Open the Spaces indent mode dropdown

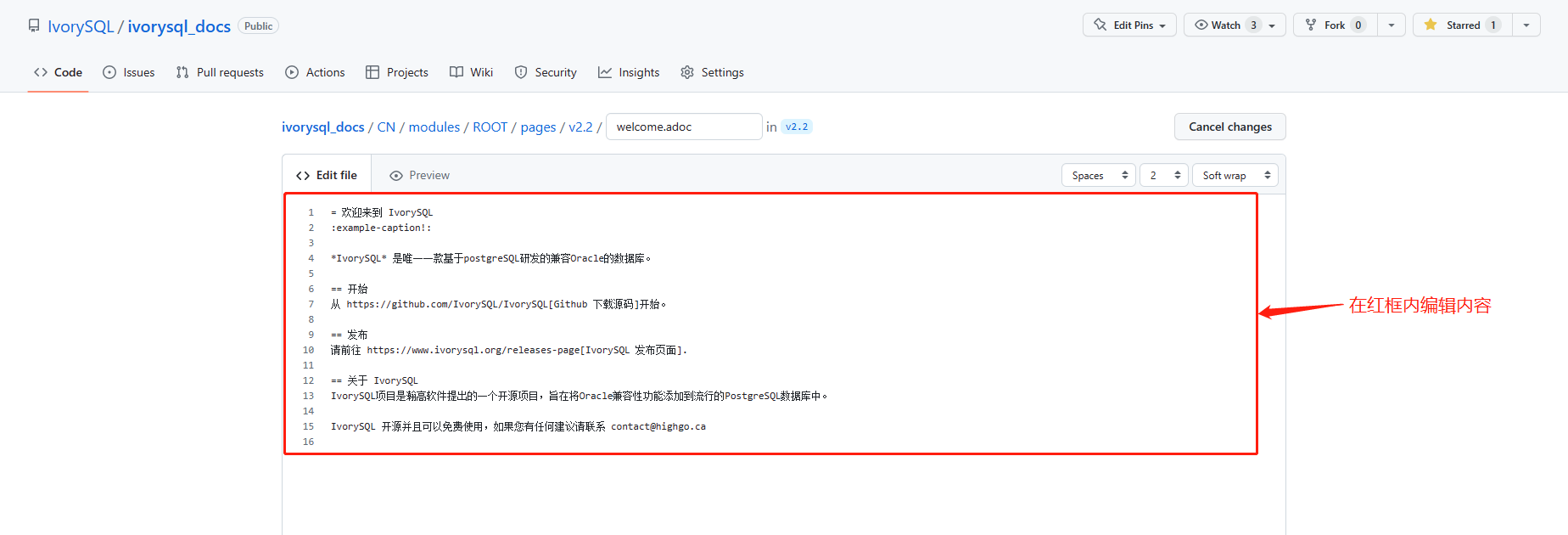tap(1098, 175)
